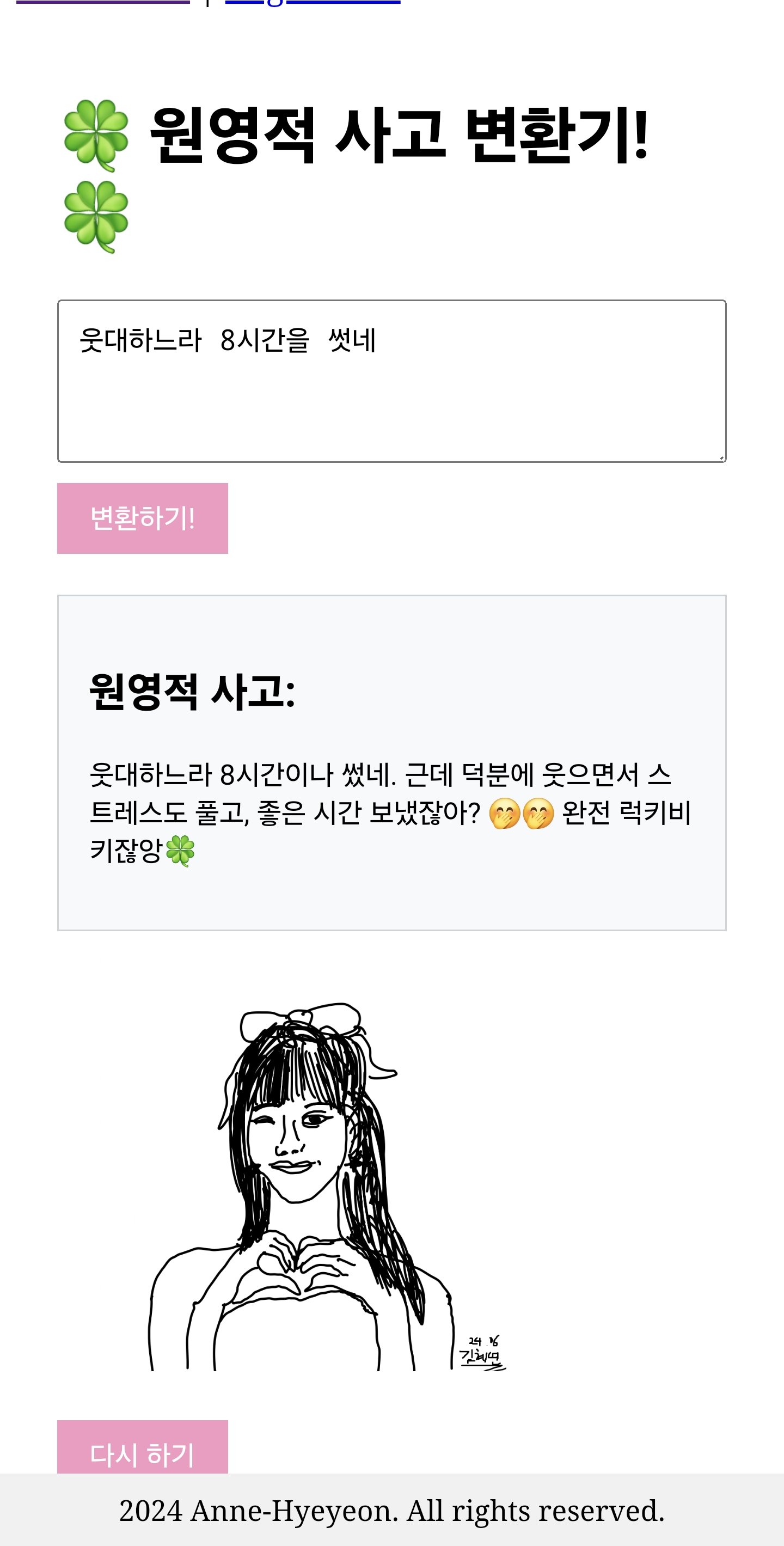
Task: Click the 변환하기! button
Action: 143,518
